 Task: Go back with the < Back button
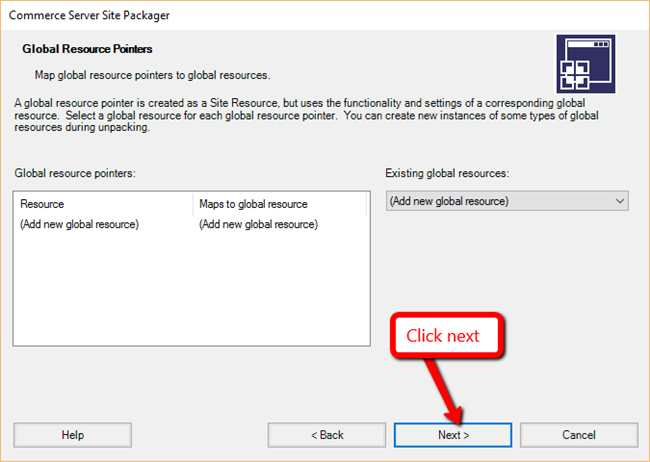[x=327, y=435]
